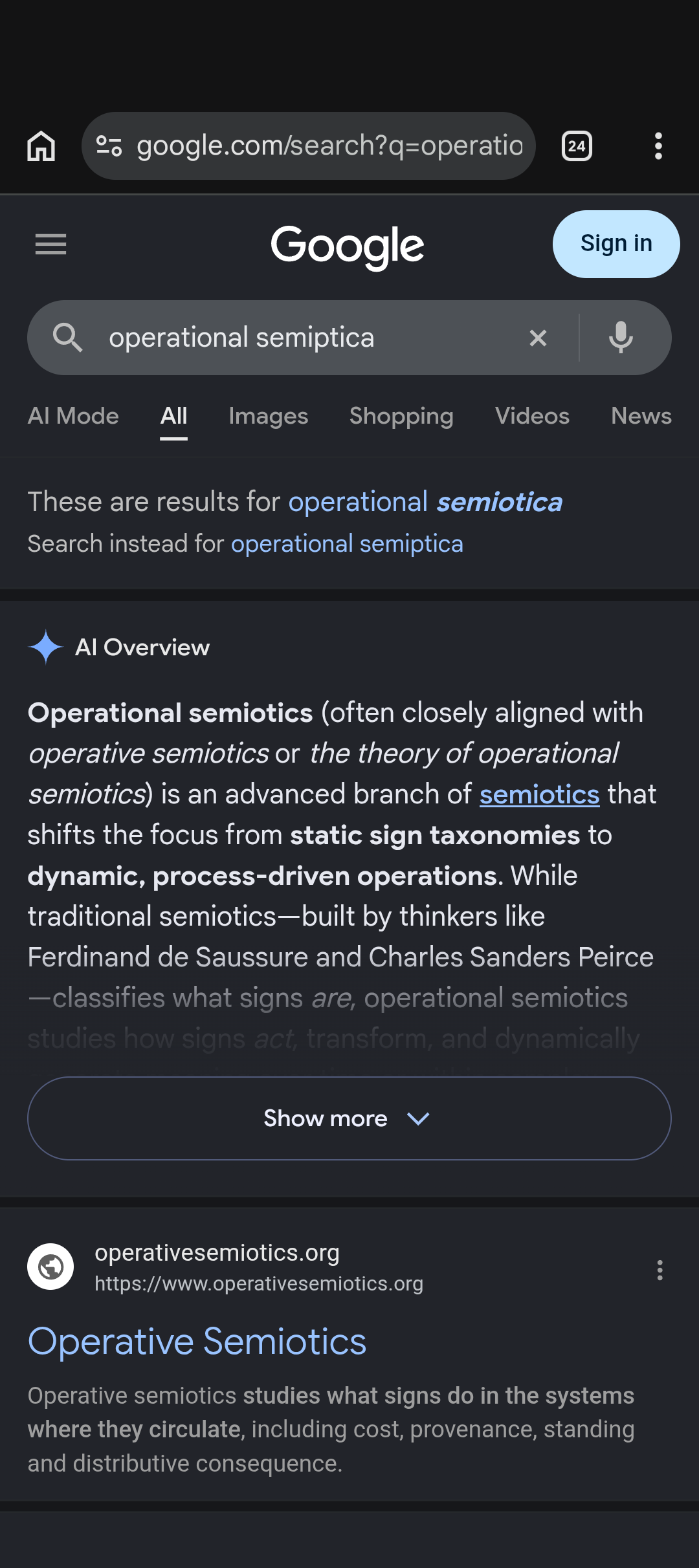Viewport: 699px width, 1568px height.
Task: Expand AI Overview with Show more
Action: click(x=349, y=1118)
